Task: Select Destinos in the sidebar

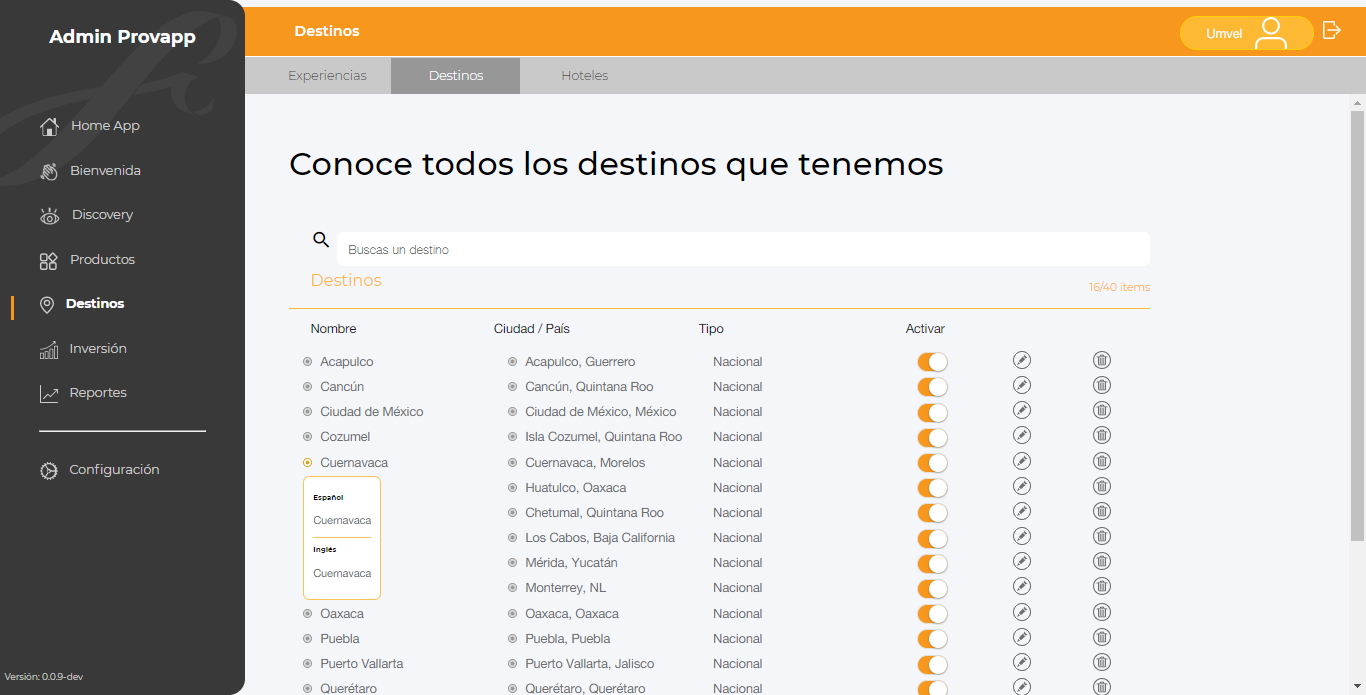Action: (x=95, y=304)
